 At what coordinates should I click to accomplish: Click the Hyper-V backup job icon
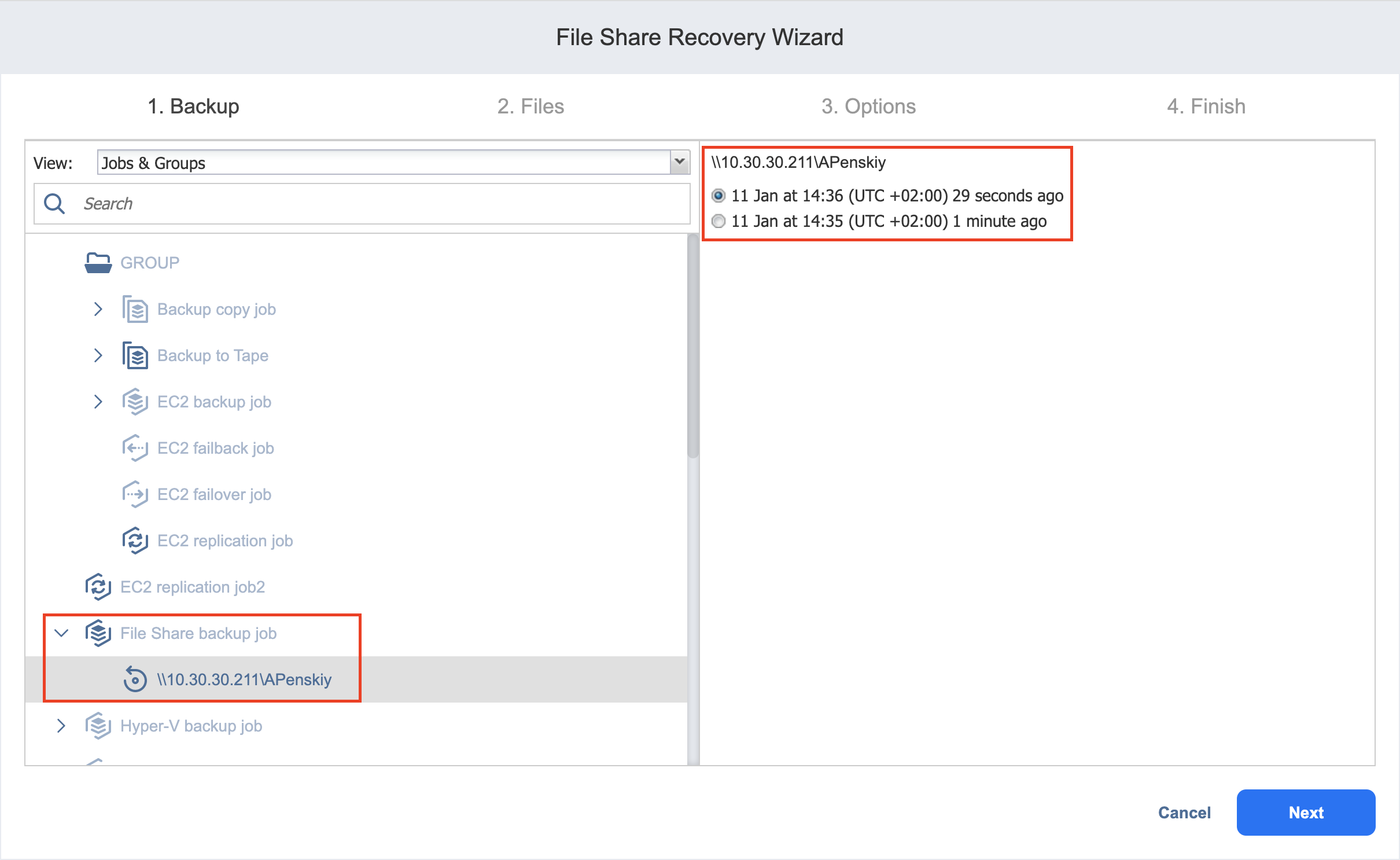[98, 726]
